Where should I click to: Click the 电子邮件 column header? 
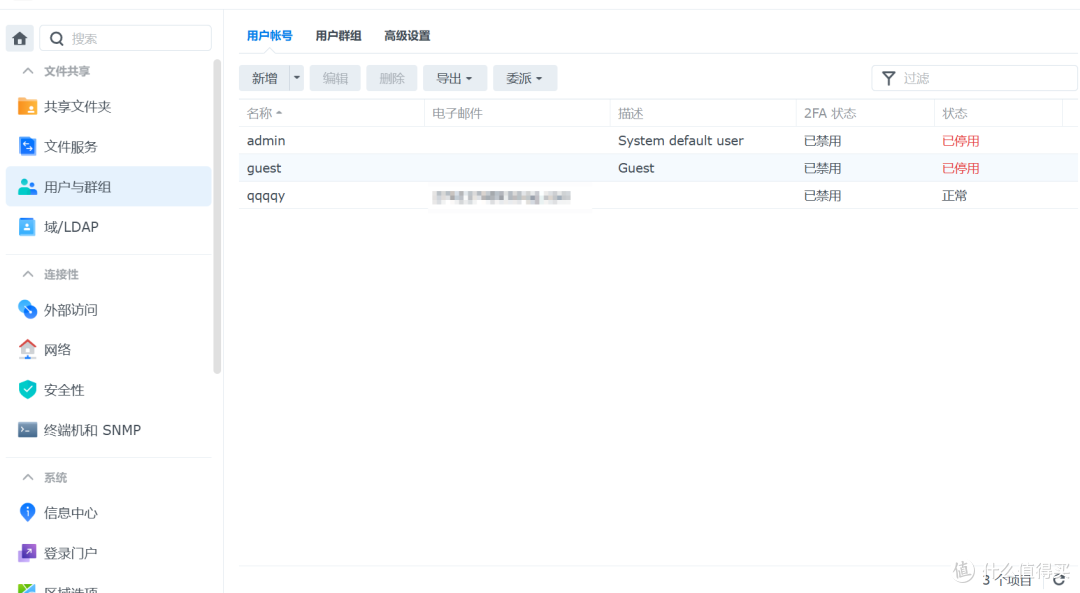pyautogui.click(x=517, y=113)
